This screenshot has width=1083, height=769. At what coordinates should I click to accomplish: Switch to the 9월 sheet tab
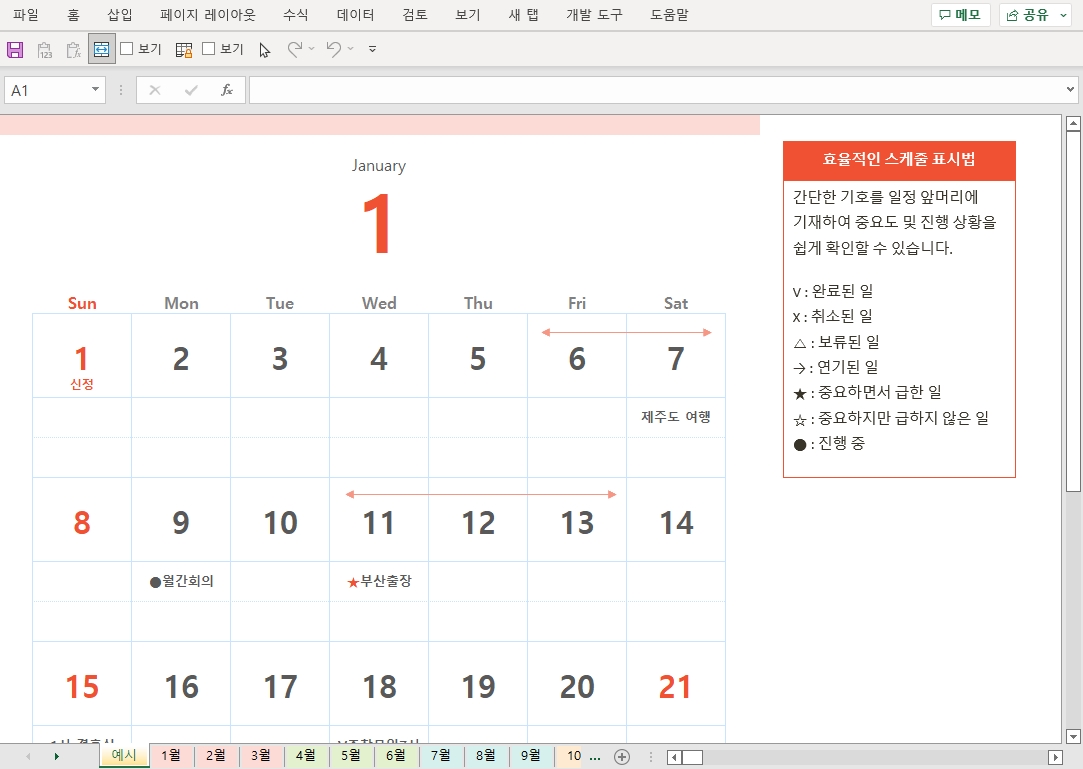click(x=530, y=756)
